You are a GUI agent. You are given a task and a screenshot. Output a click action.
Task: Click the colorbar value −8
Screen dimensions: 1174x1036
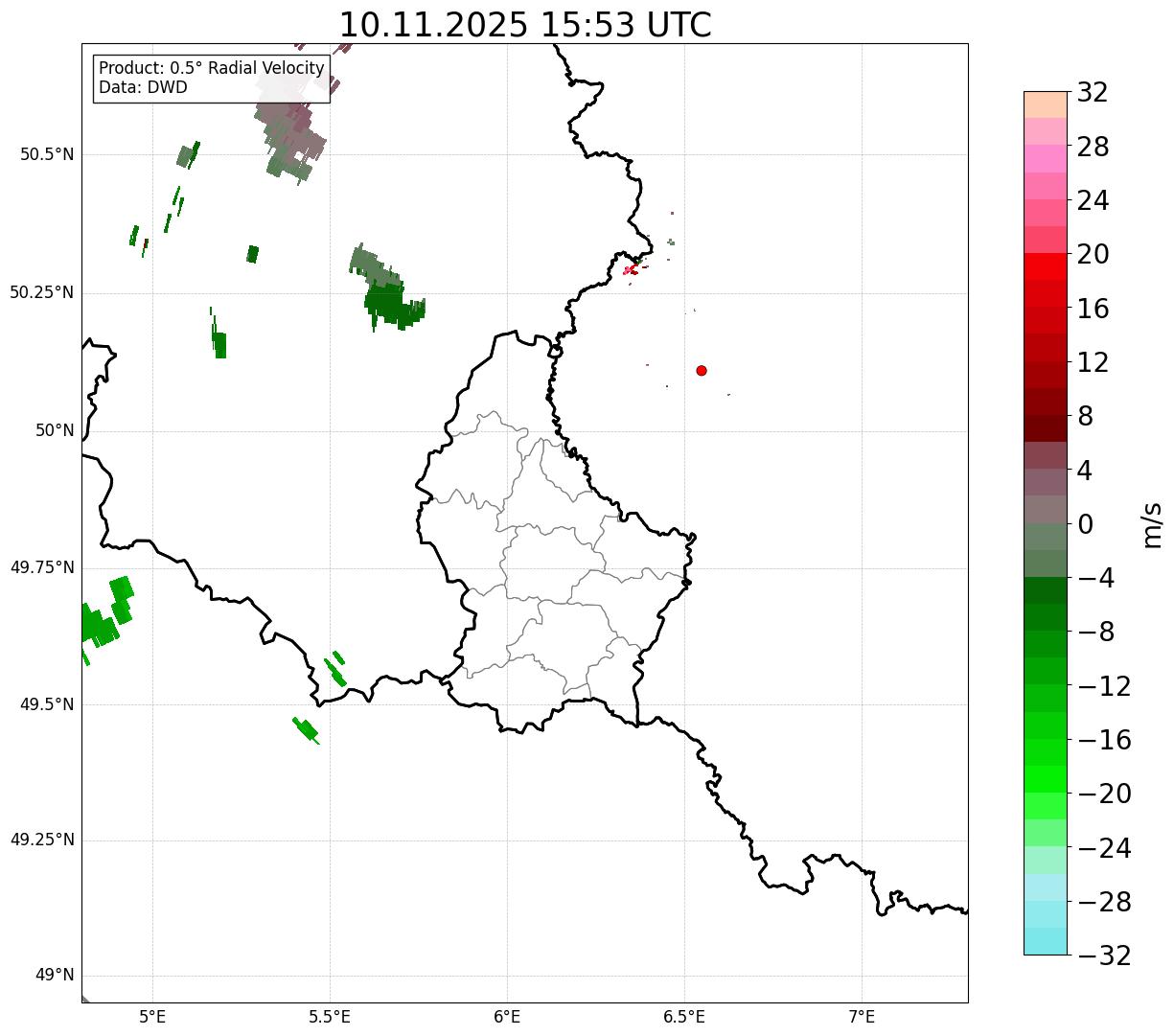coord(1094,633)
